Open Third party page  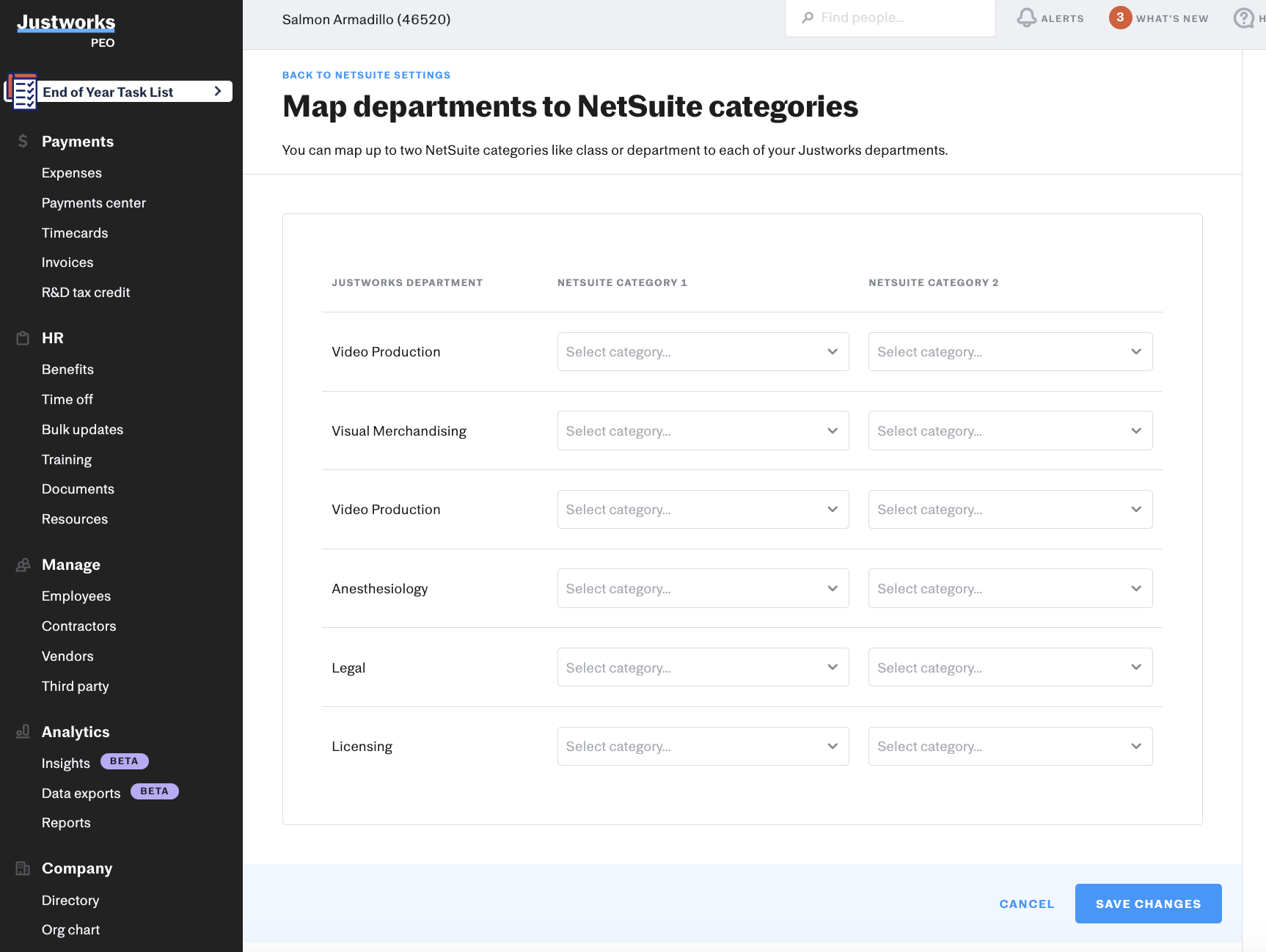[75, 686]
